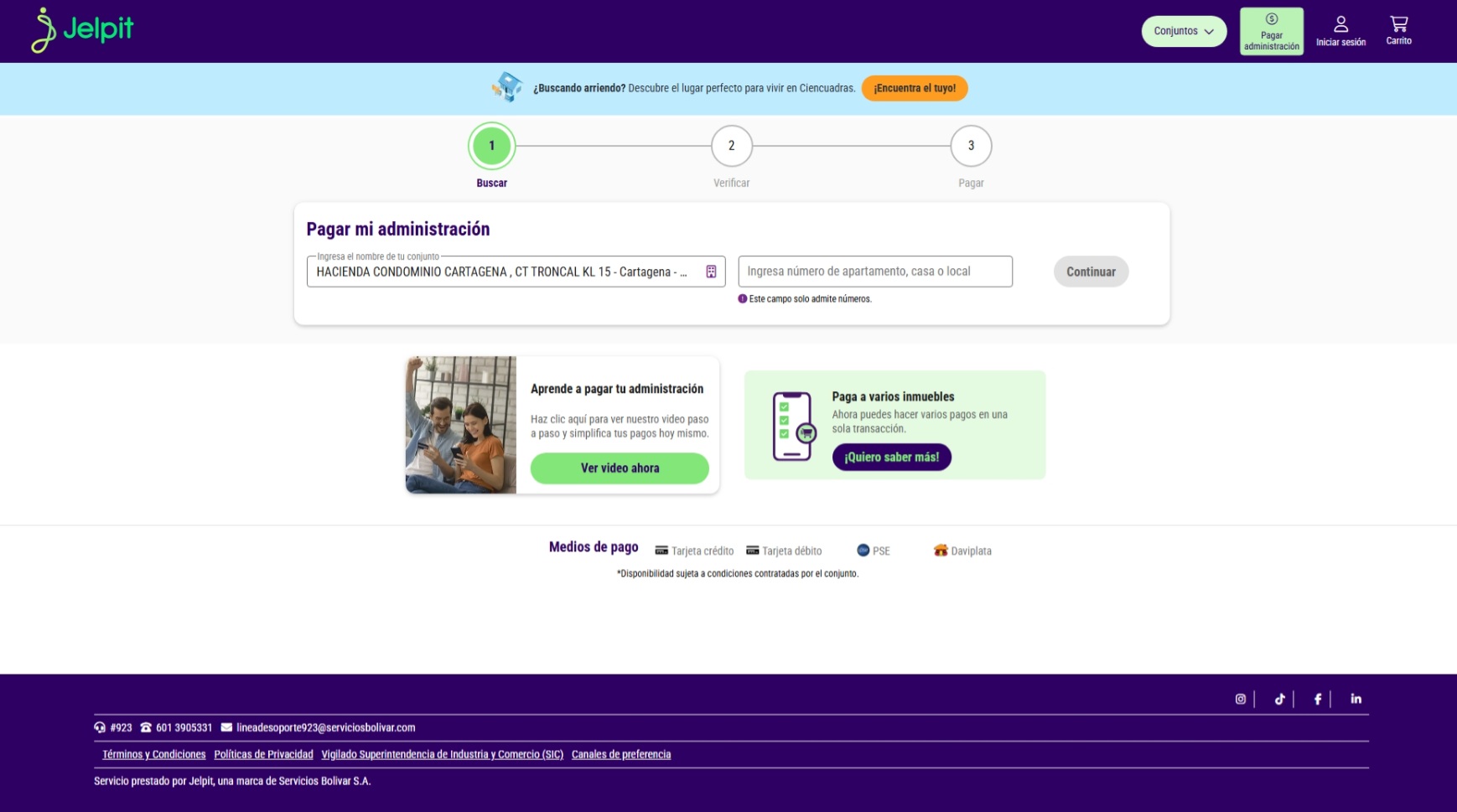1457x812 pixels.
Task: Click phone checklist icon on multi-property card
Action: (x=794, y=426)
